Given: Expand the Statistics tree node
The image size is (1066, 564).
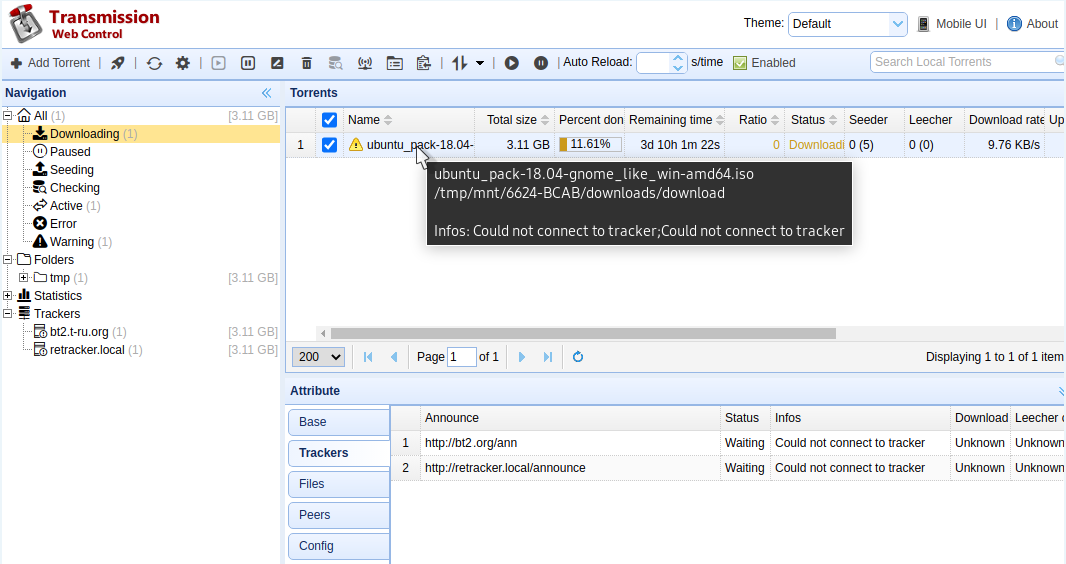Looking at the screenshot, I should [8, 296].
